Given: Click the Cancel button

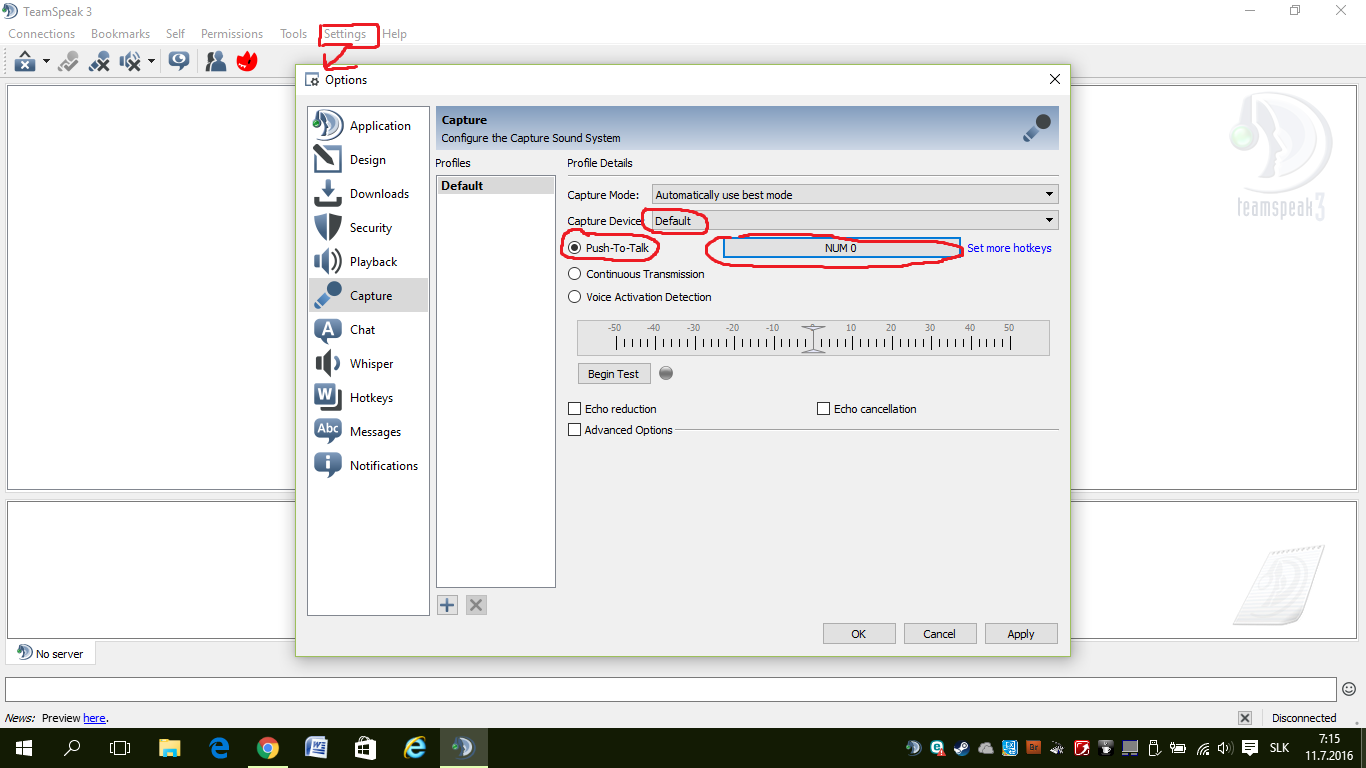Looking at the screenshot, I should click(x=940, y=634).
